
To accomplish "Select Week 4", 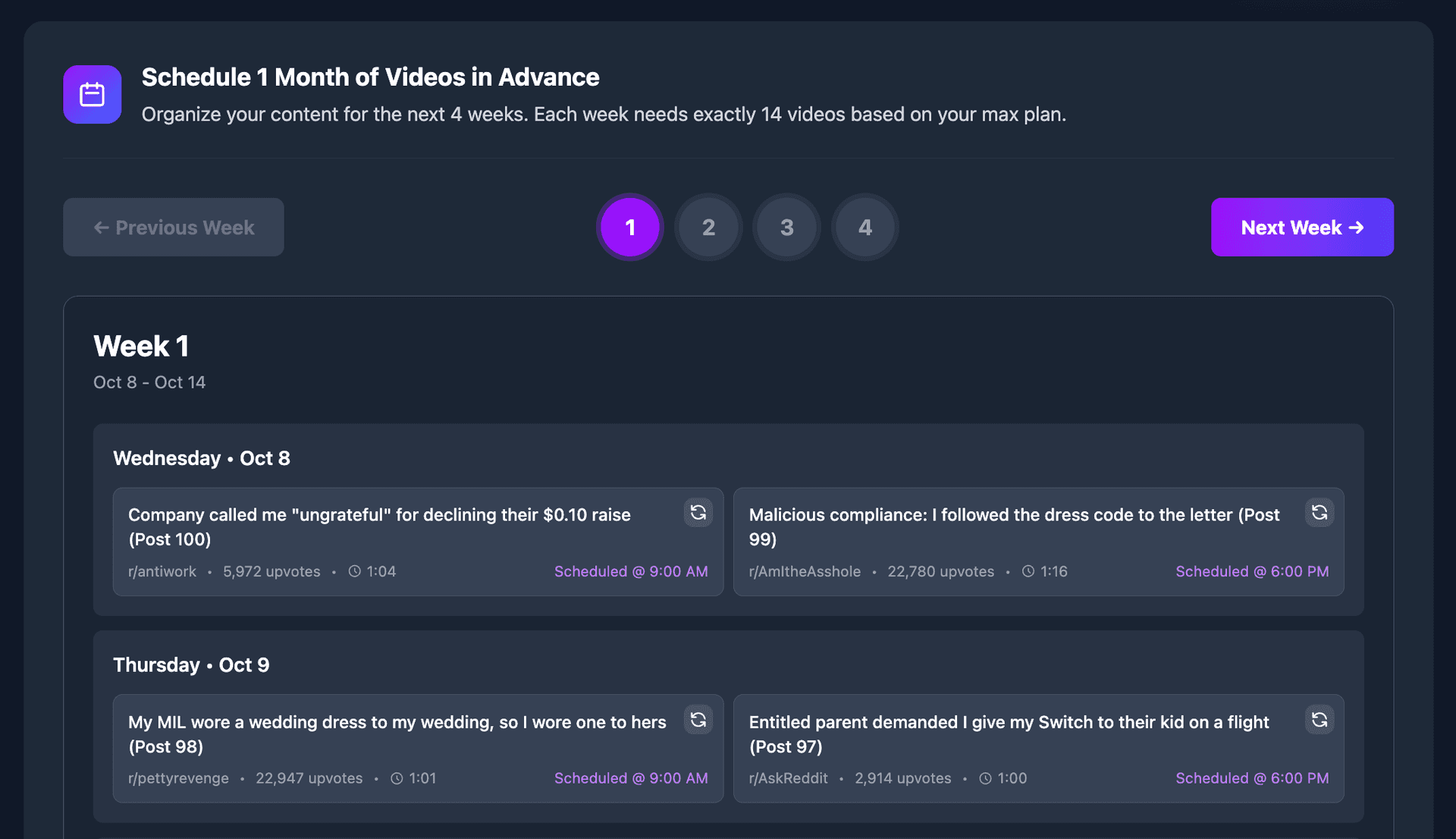I will click(x=864, y=227).
